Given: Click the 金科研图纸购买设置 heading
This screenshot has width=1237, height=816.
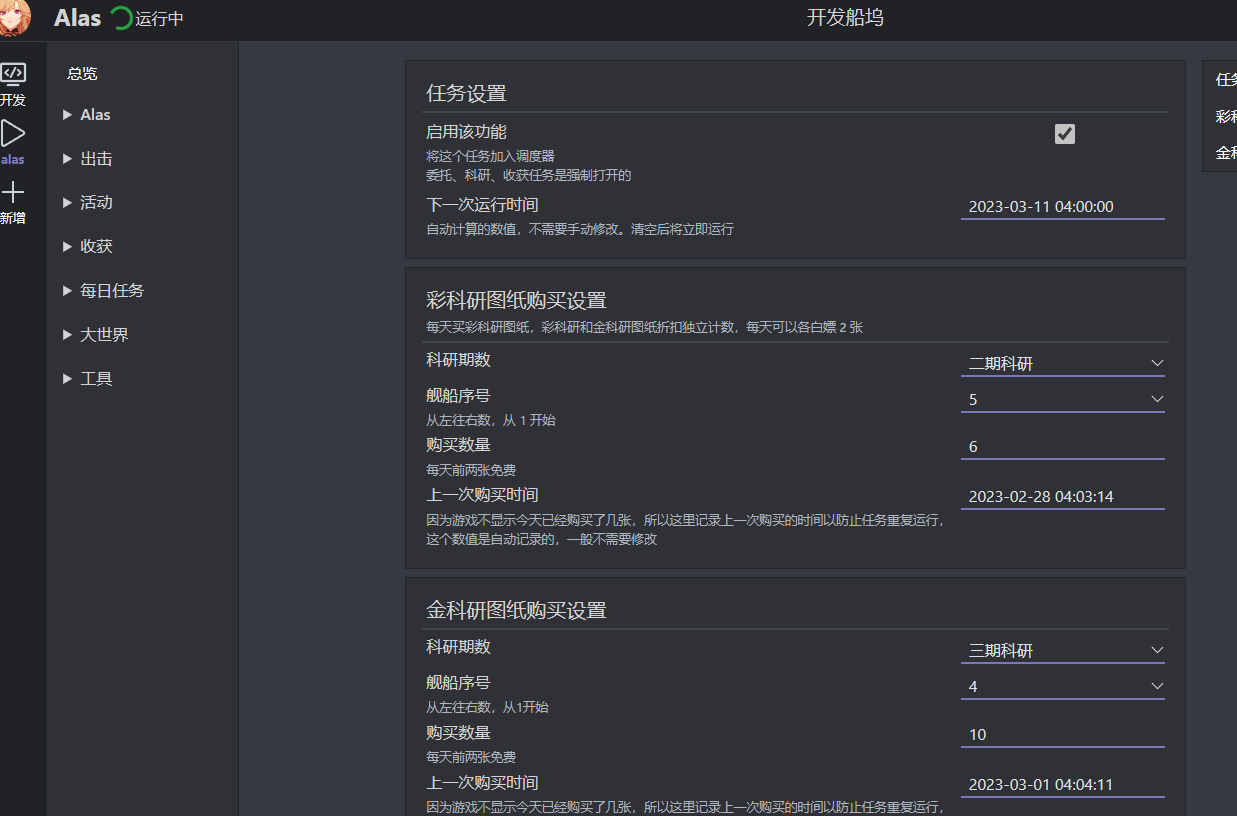Looking at the screenshot, I should click(516, 610).
